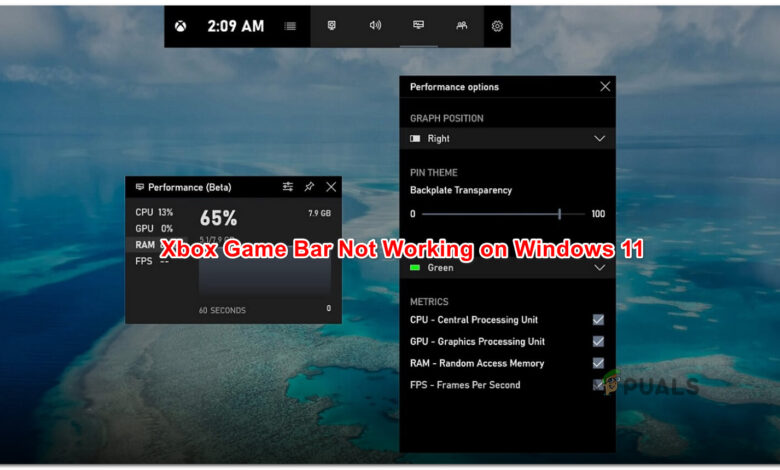Select the RAM metric row
This screenshot has height=470, width=780.
pos(154,245)
